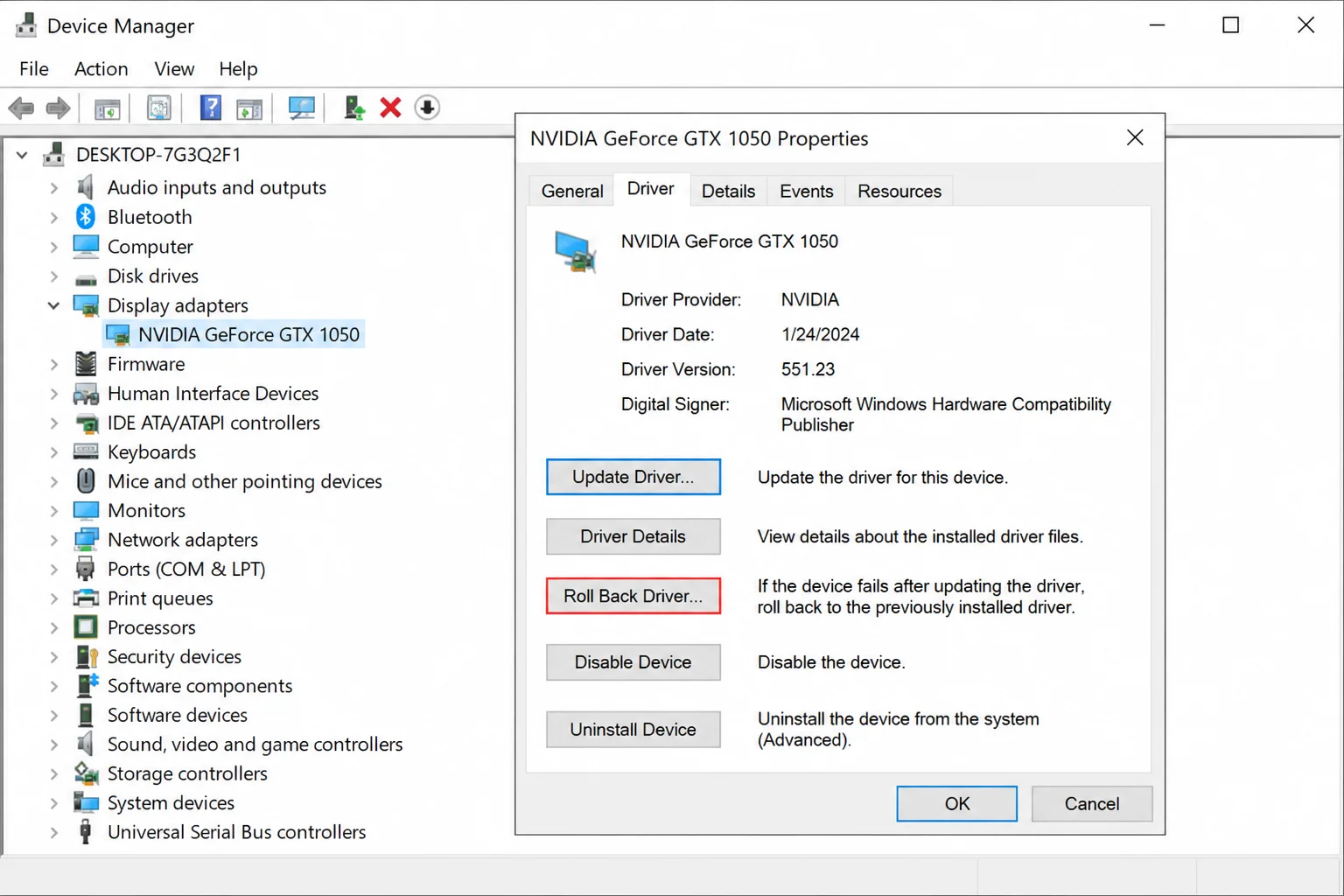The image size is (1344, 896).
Task: Expand the Software devices category
Action: (x=53, y=715)
